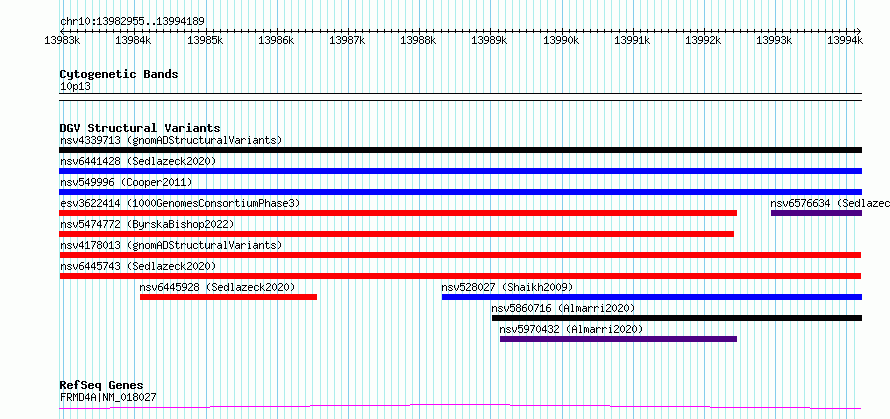Click the 13987k ruler tick label
Image resolution: width=890 pixels, height=419 pixels.
pos(347,40)
